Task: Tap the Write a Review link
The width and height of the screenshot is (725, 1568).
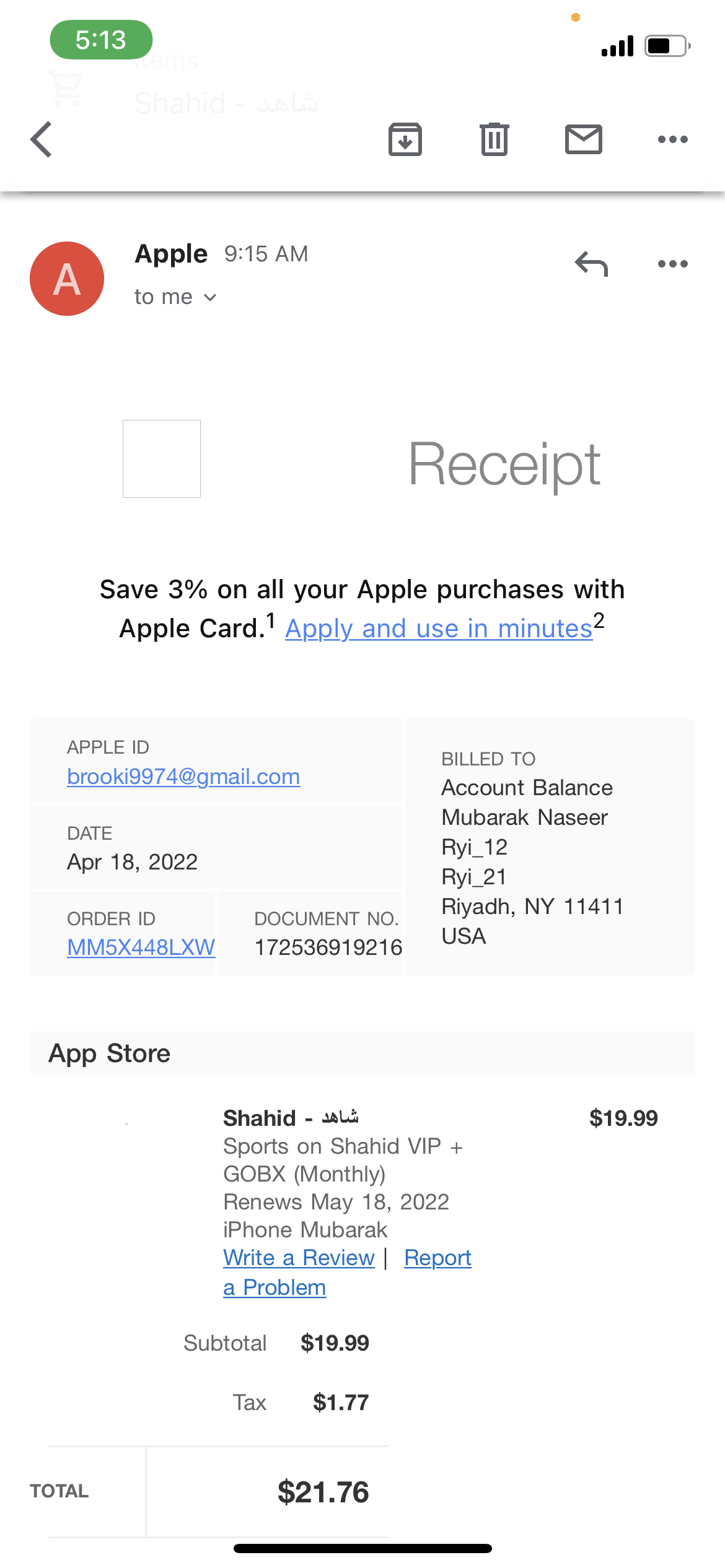Action: tap(299, 1257)
